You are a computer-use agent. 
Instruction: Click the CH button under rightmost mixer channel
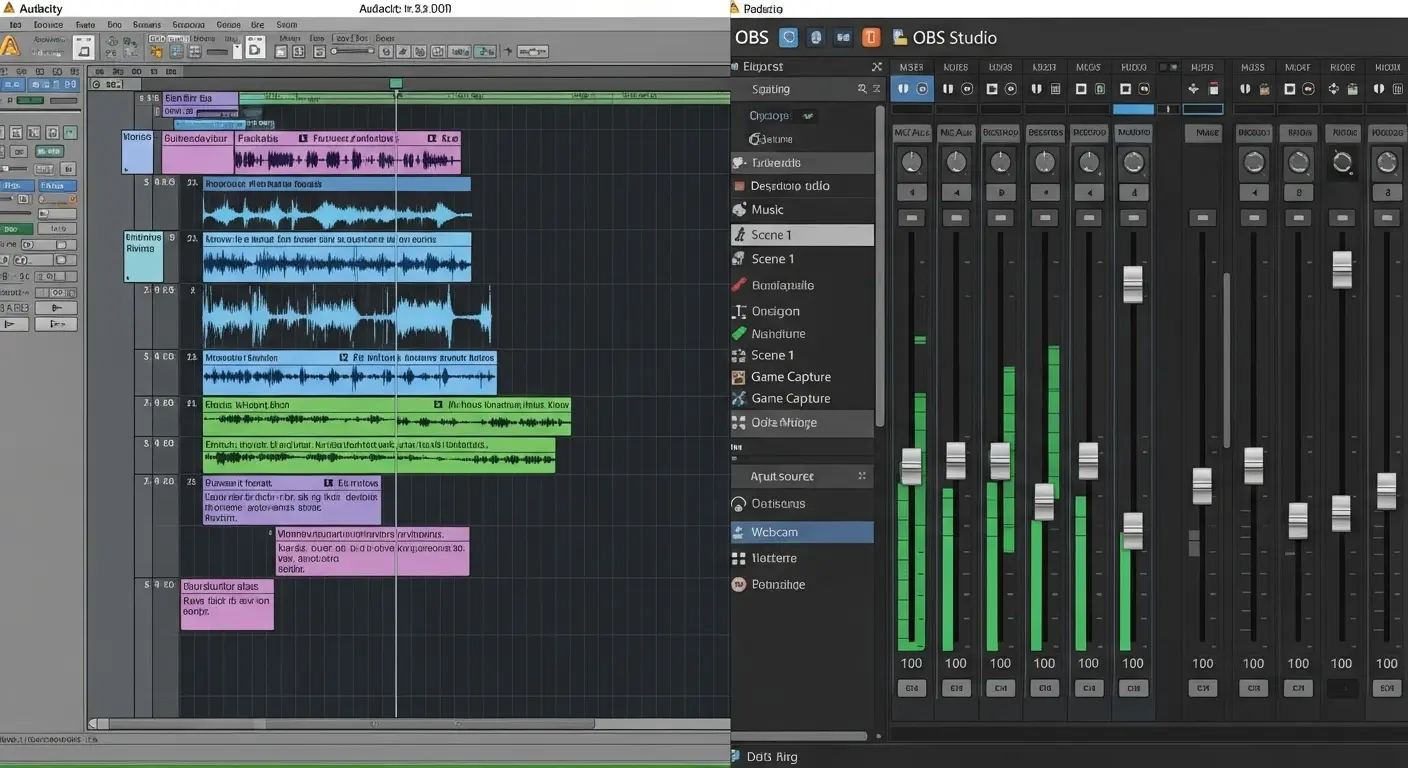[x=1386, y=688]
